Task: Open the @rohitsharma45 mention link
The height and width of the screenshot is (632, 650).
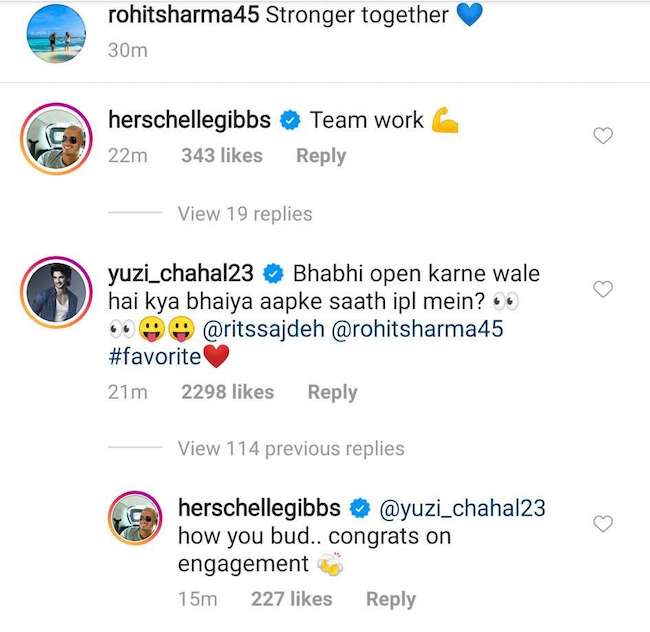Action: (416, 328)
